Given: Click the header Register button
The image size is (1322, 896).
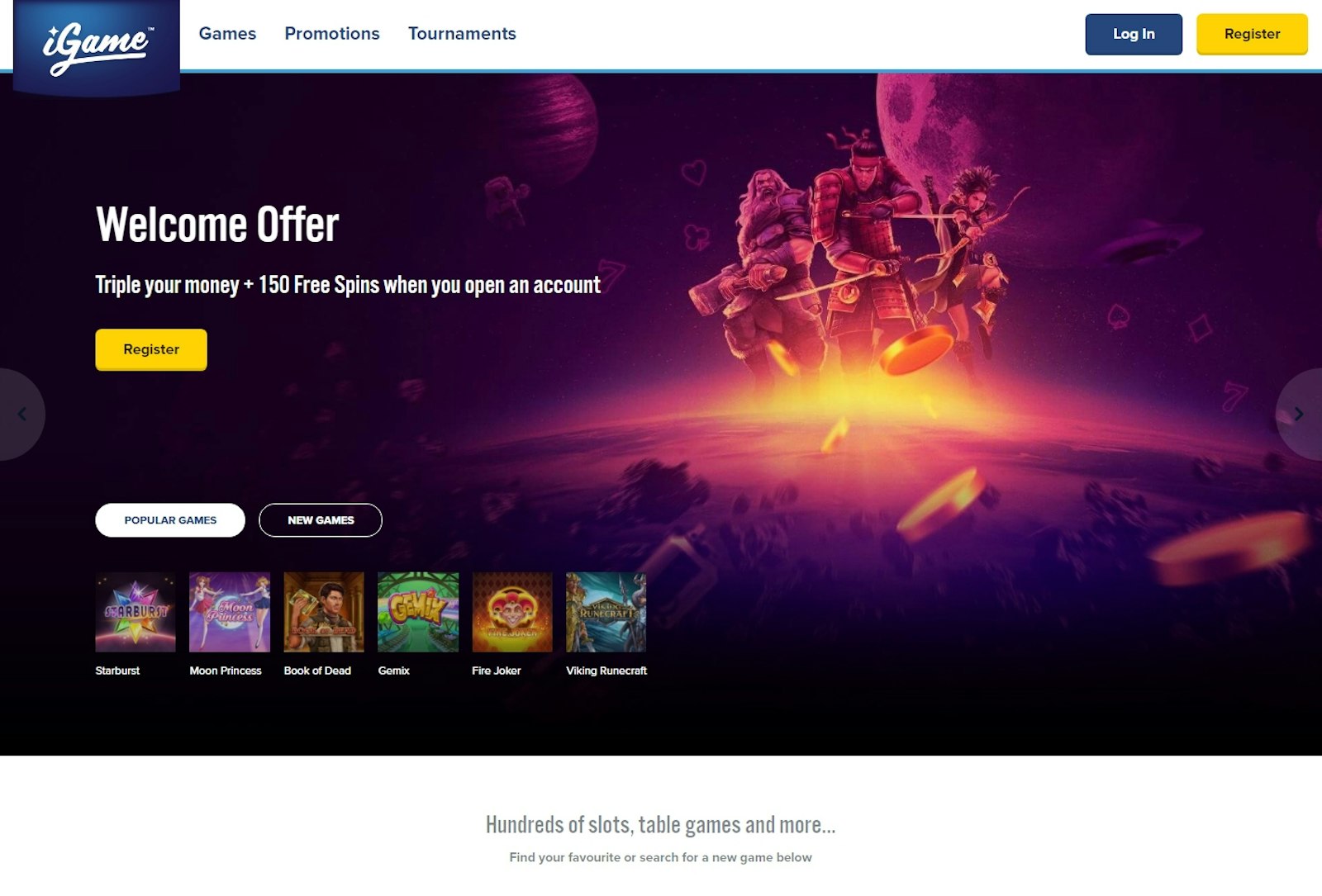Looking at the screenshot, I should [1252, 34].
